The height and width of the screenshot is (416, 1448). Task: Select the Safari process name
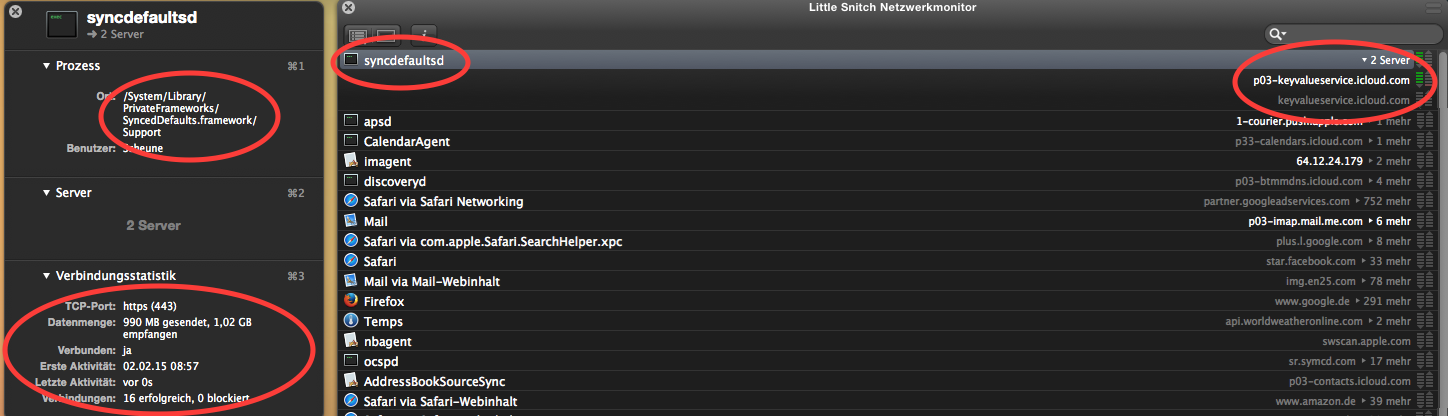click(380, 261)
